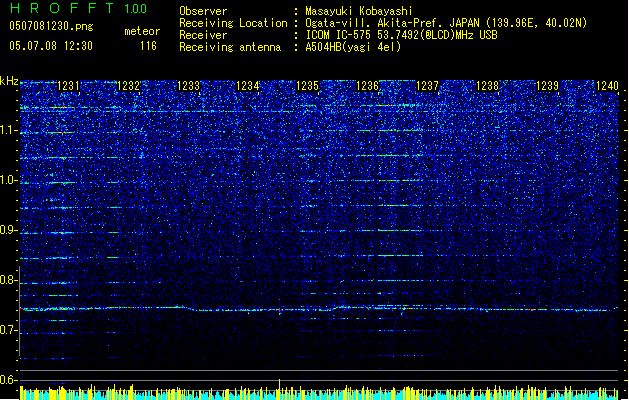Click the meteor label
This screenshot has height=400, width=629.
tap(142, 31)
